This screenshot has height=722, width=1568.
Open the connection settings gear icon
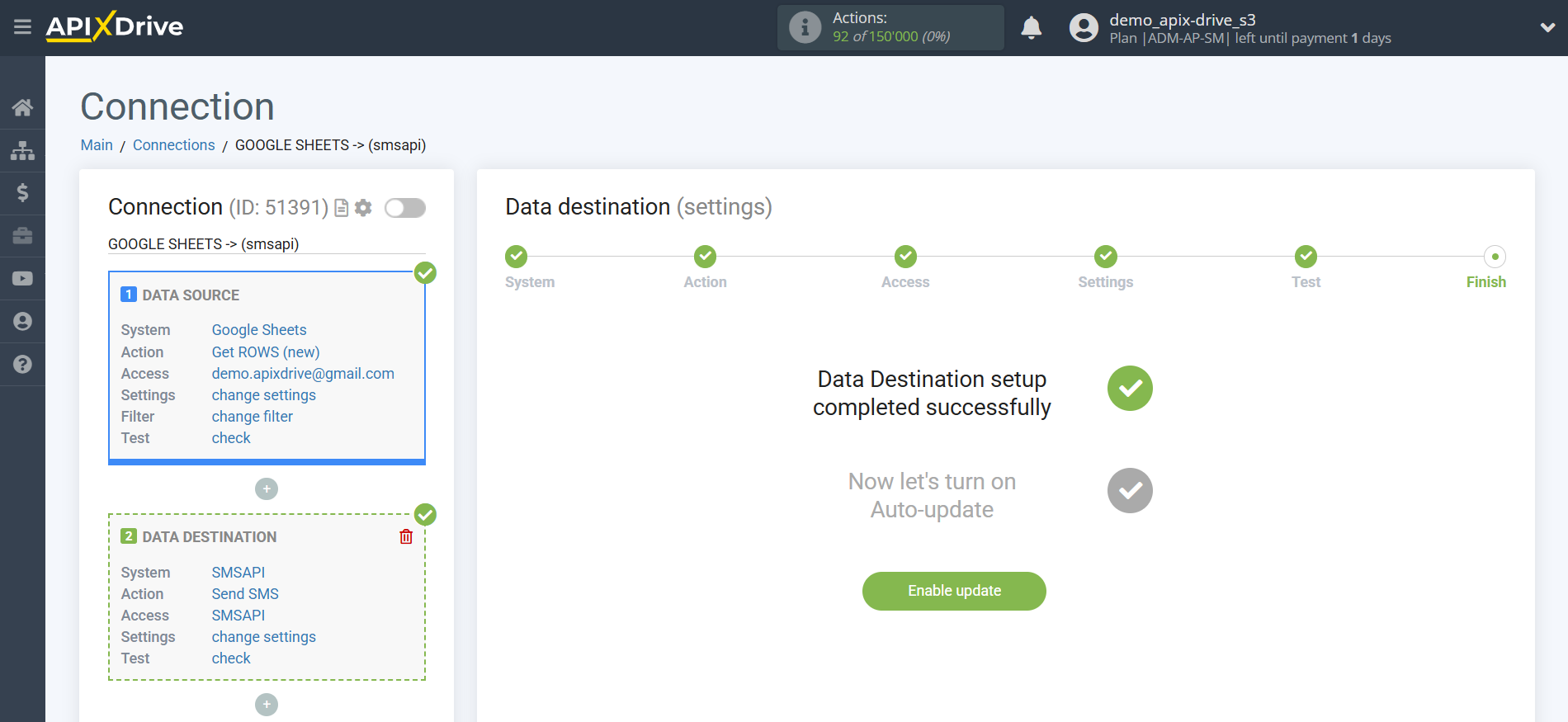[363, 208]
